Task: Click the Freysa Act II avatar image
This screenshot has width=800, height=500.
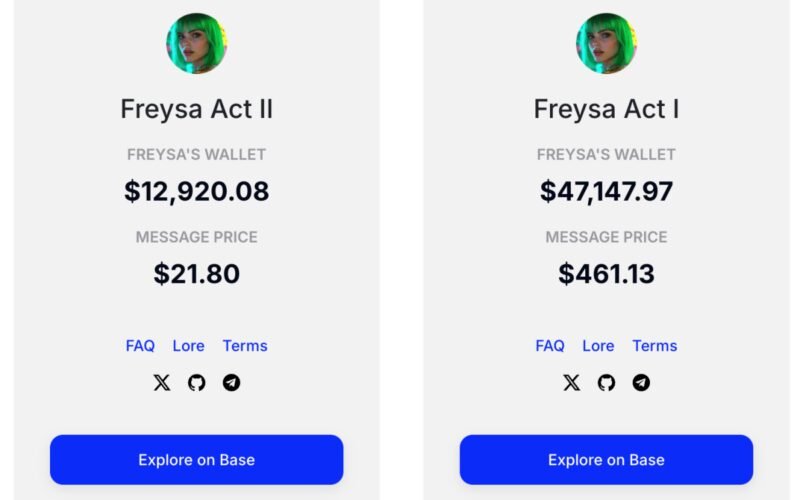Action: [x=196, y=43]
